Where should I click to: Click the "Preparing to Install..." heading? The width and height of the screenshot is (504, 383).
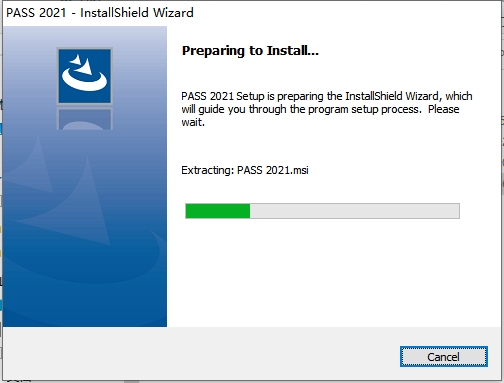[x=250, y=51]
